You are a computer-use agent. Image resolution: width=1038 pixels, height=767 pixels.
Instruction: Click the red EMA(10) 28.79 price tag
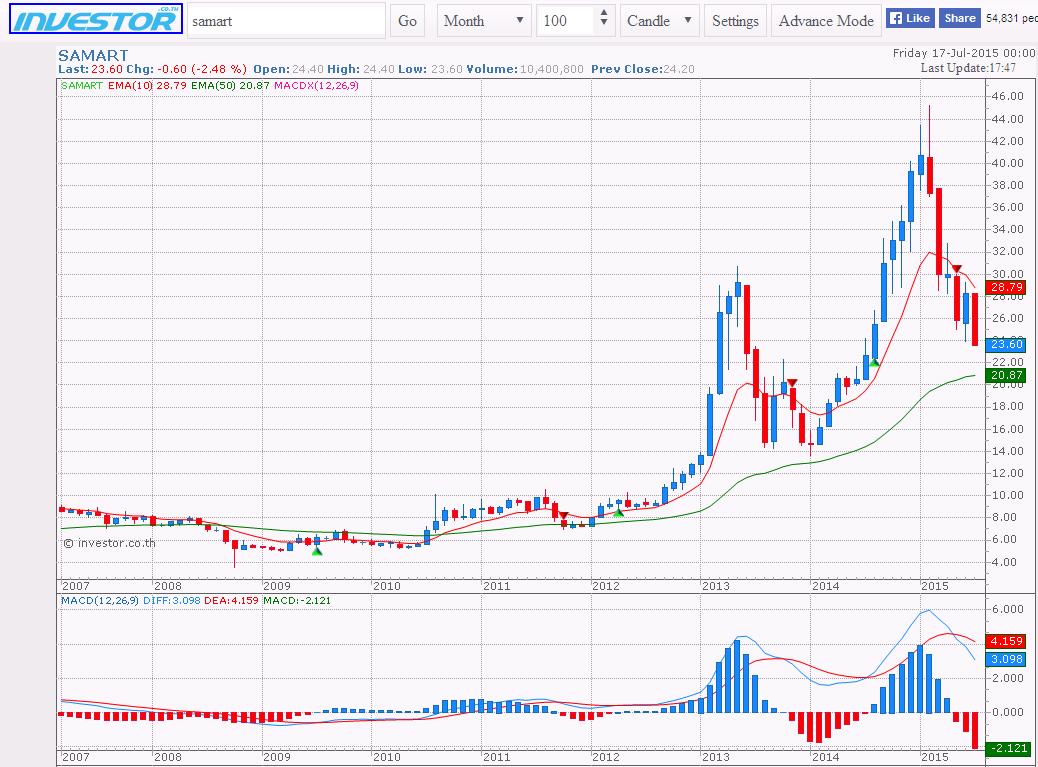1004,287
